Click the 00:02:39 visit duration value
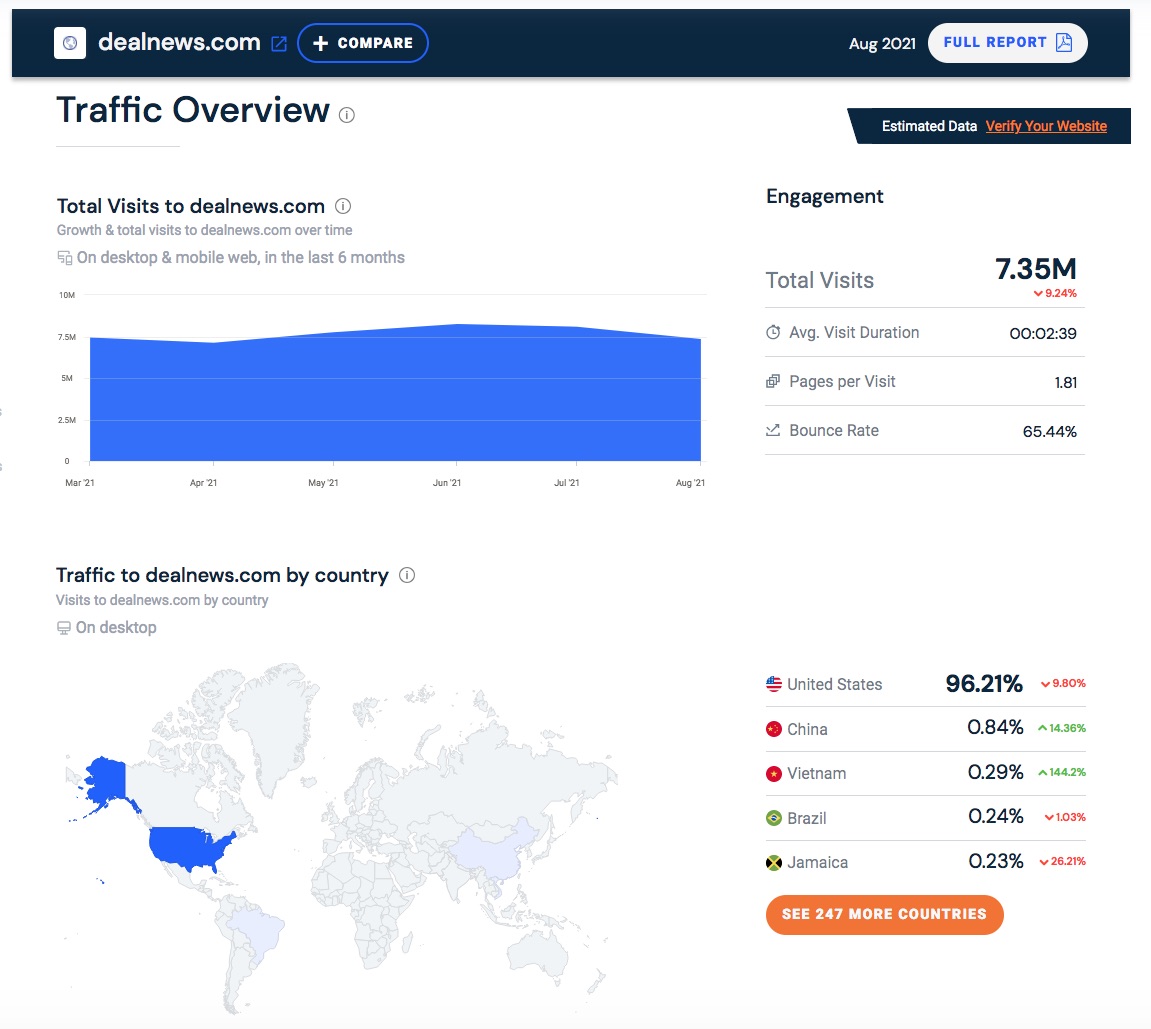 tap(1042, 334)
